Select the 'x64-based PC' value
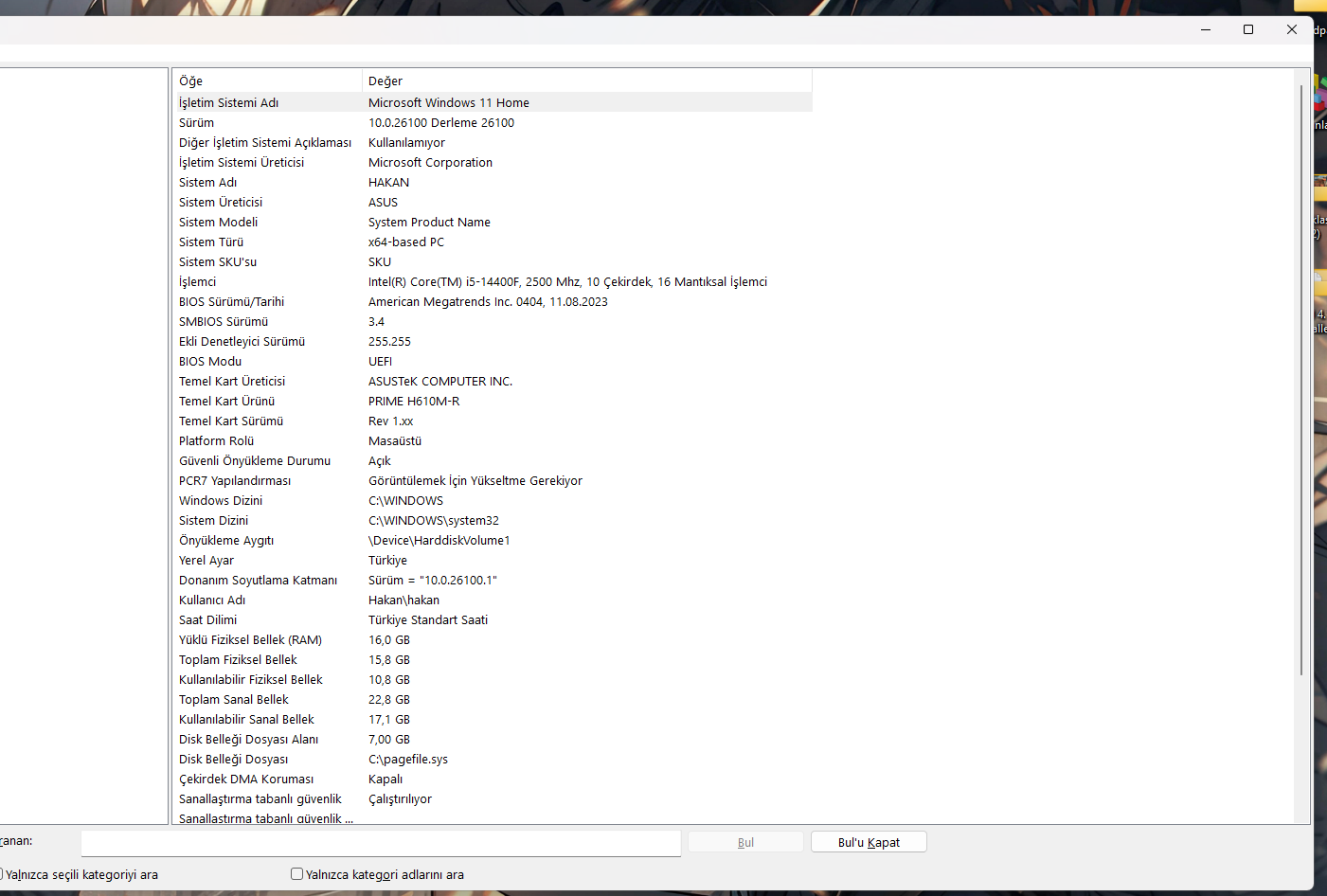 pyautogui.click(x=406, y=242)
